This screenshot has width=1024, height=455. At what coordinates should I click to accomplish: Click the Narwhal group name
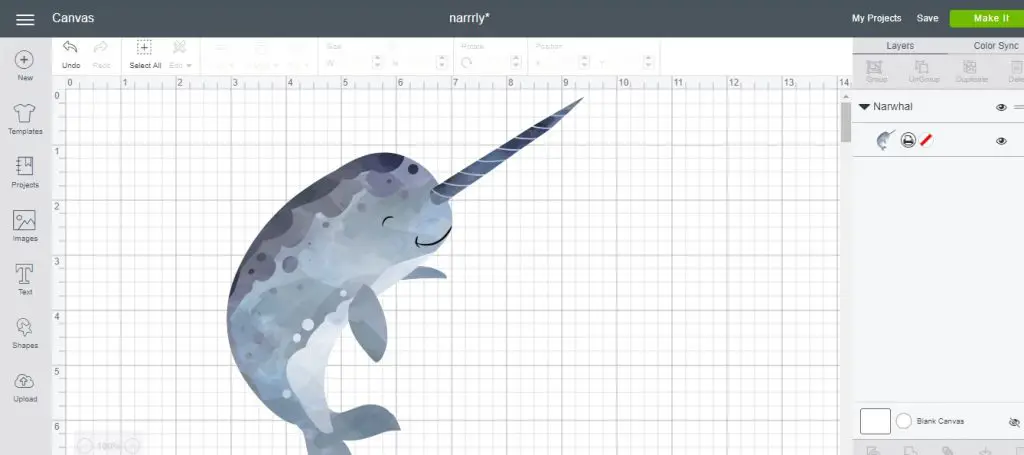point(893,106)
